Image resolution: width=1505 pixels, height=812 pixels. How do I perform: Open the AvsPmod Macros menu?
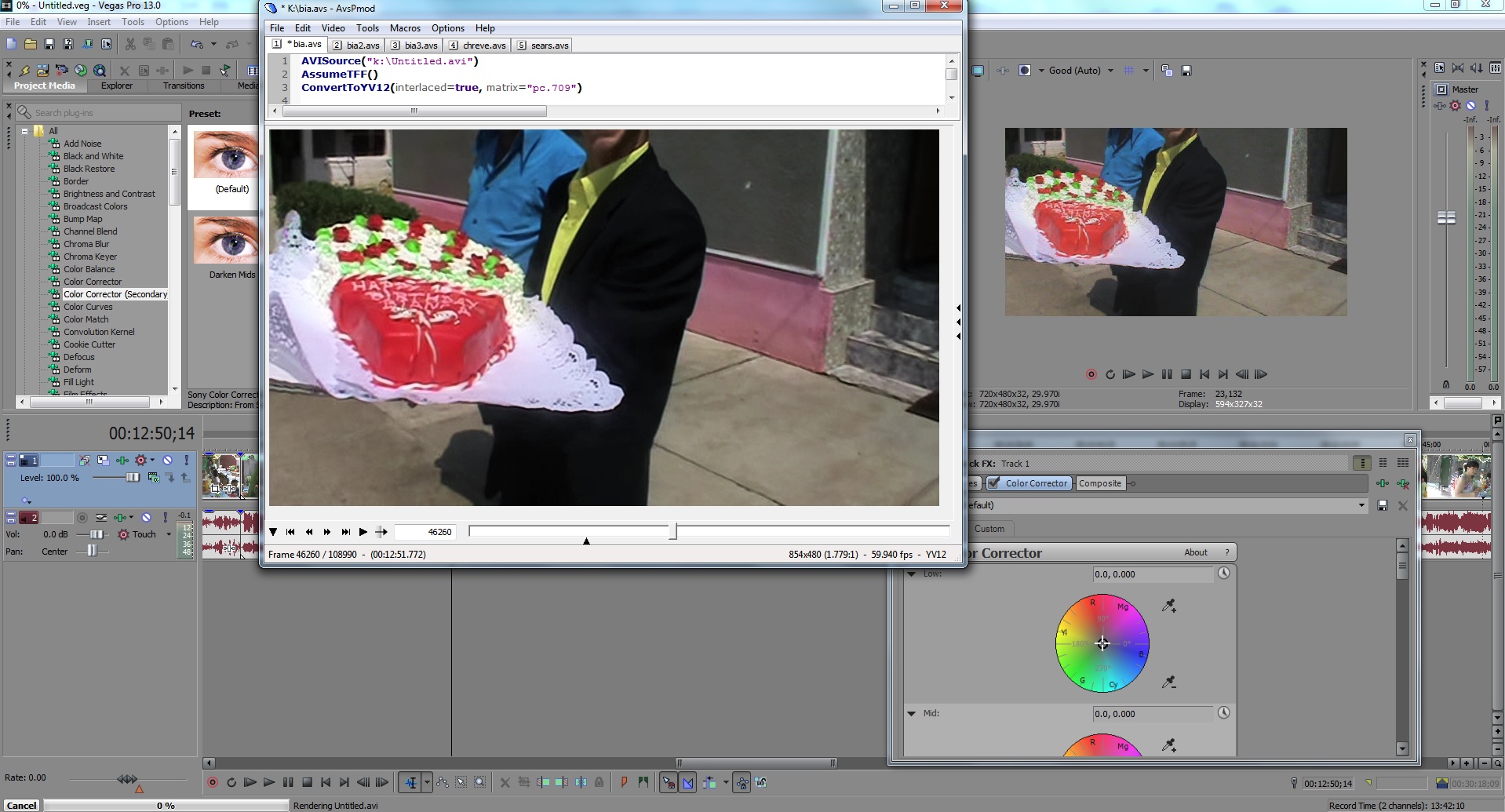(405, 28)
